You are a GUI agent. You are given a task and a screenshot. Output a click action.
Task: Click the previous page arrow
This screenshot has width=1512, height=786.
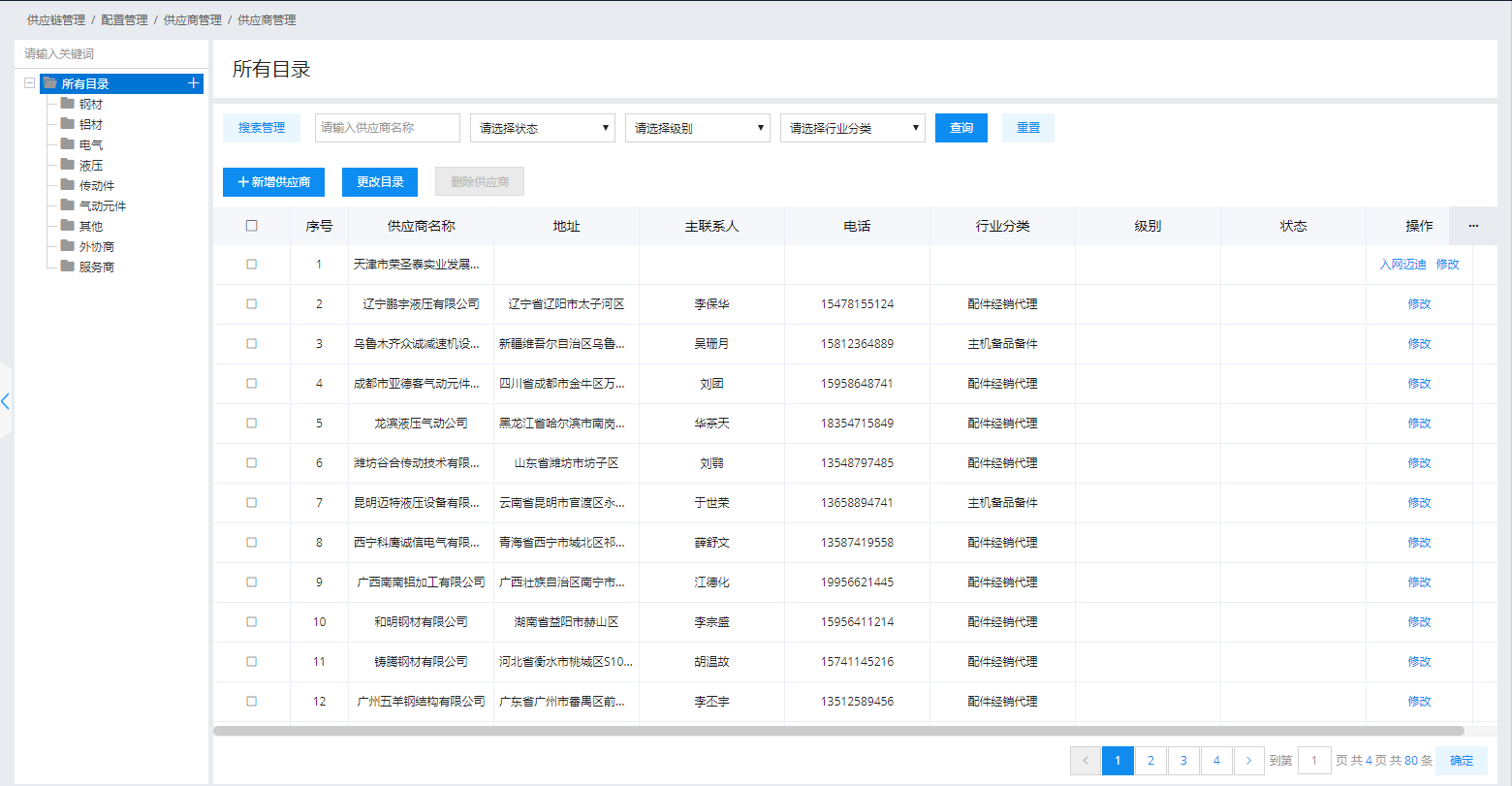click(1086, 761)
